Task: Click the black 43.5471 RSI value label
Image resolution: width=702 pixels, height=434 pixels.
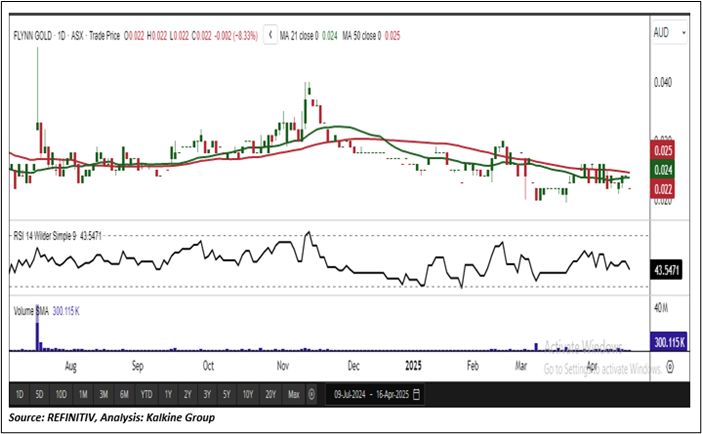Action: point(667,270)
